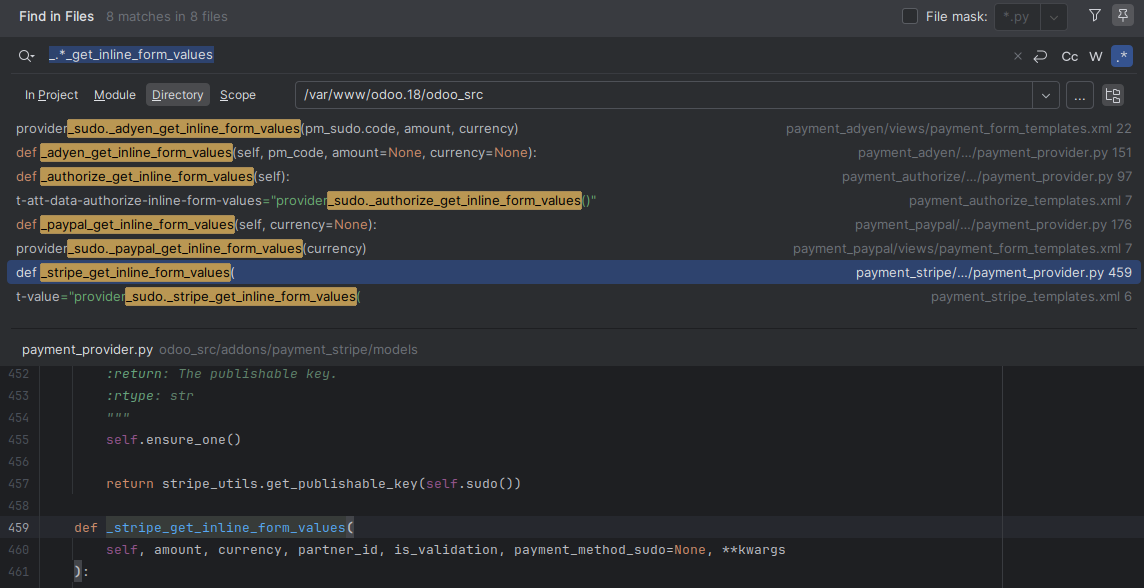
Task: Open the file mask *.py dropdown arrow
Action: 1054,17
